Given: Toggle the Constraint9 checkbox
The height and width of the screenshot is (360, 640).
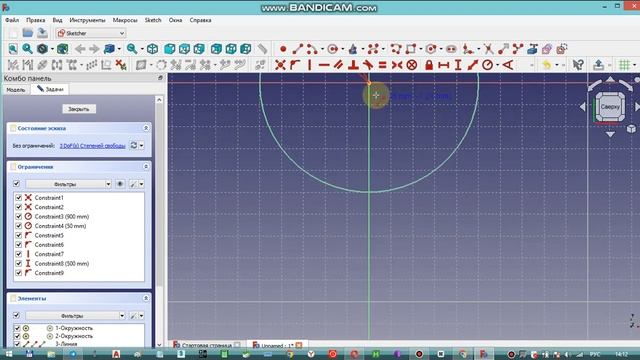Looking at the screenshot, I should 18,273.
